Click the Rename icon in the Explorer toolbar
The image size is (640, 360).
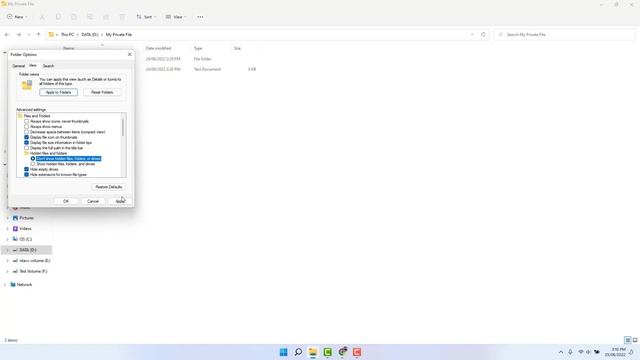pos(90,17)
